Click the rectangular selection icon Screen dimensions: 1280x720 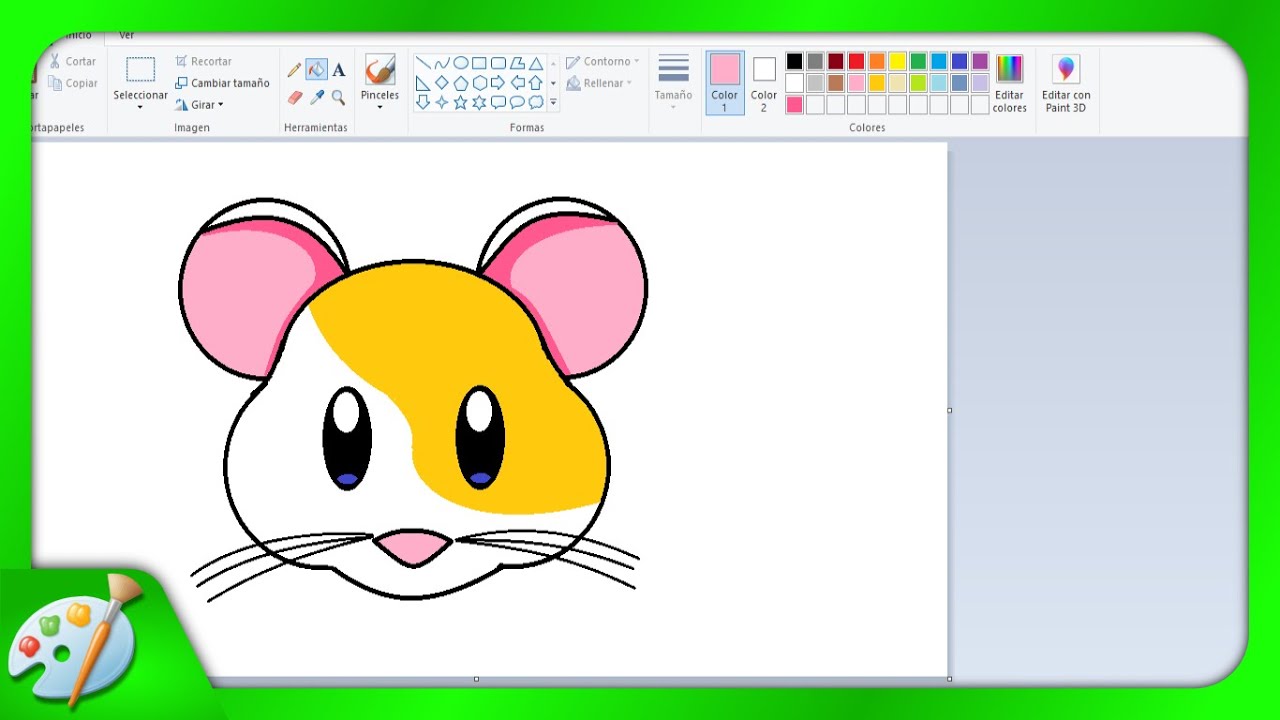click(x=140, y=69)
